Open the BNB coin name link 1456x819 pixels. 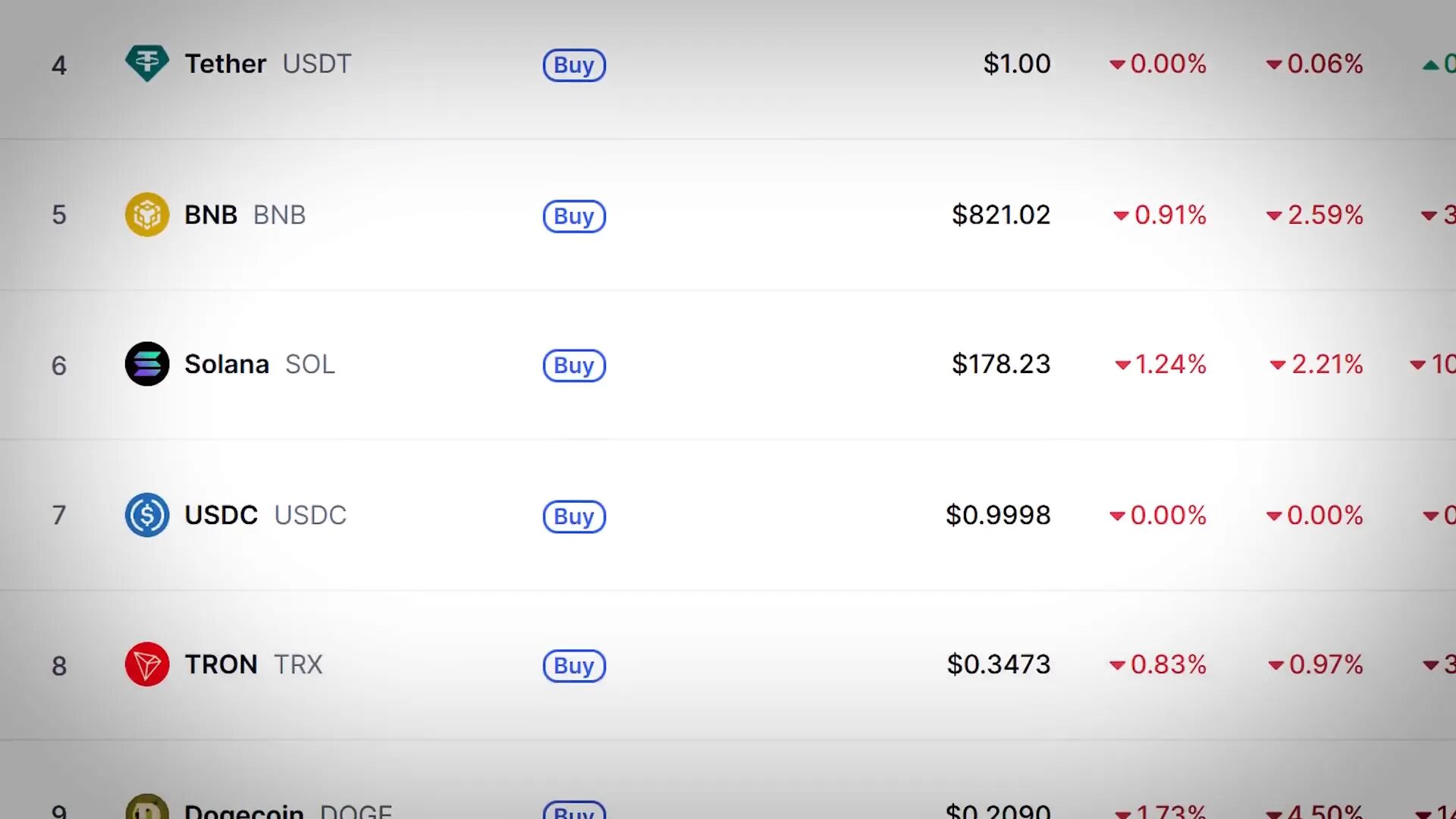point(245,215)
